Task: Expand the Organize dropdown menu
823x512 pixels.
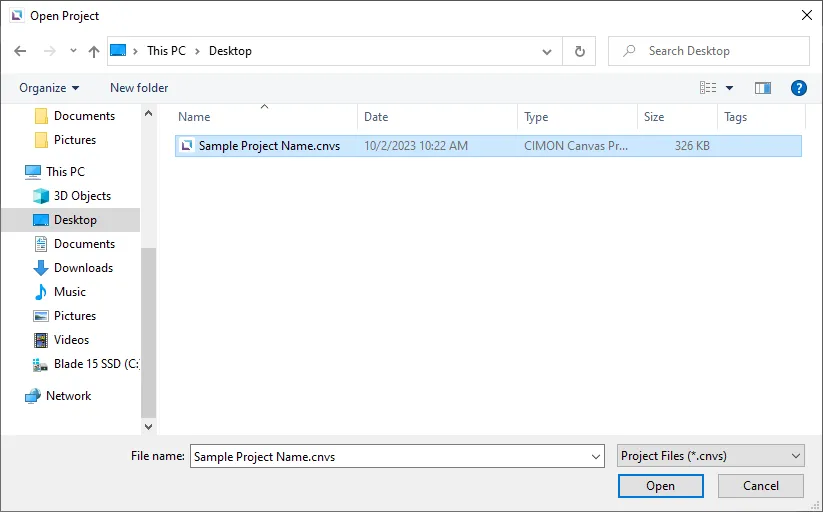Action: 48,88
